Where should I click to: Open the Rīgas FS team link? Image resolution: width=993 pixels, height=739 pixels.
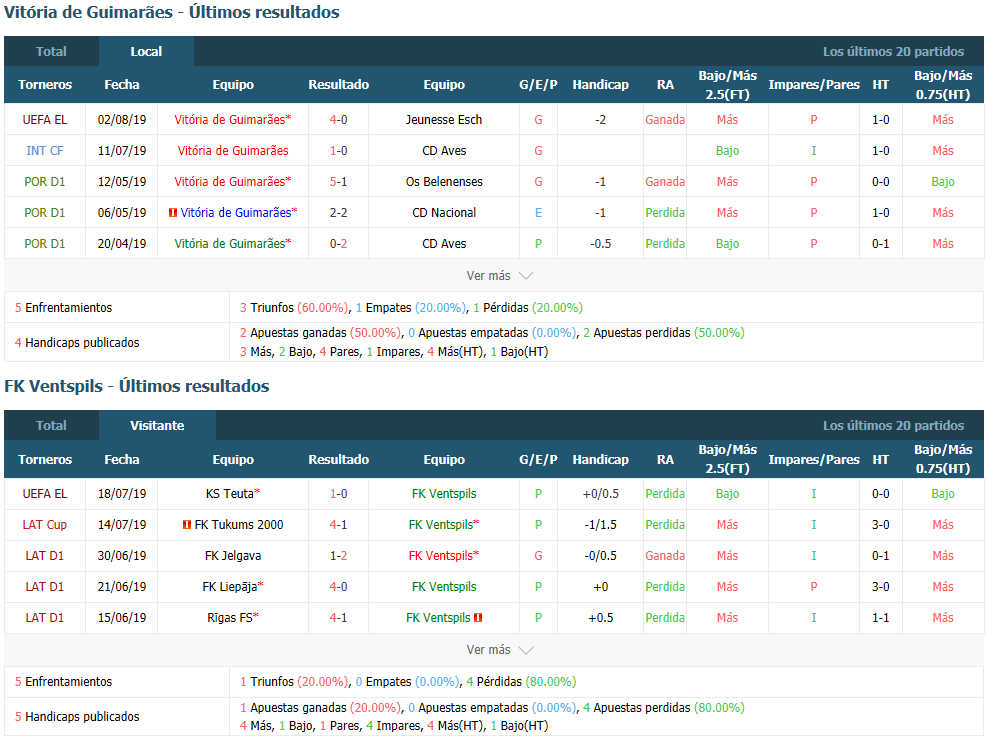[x=229, y=618]
